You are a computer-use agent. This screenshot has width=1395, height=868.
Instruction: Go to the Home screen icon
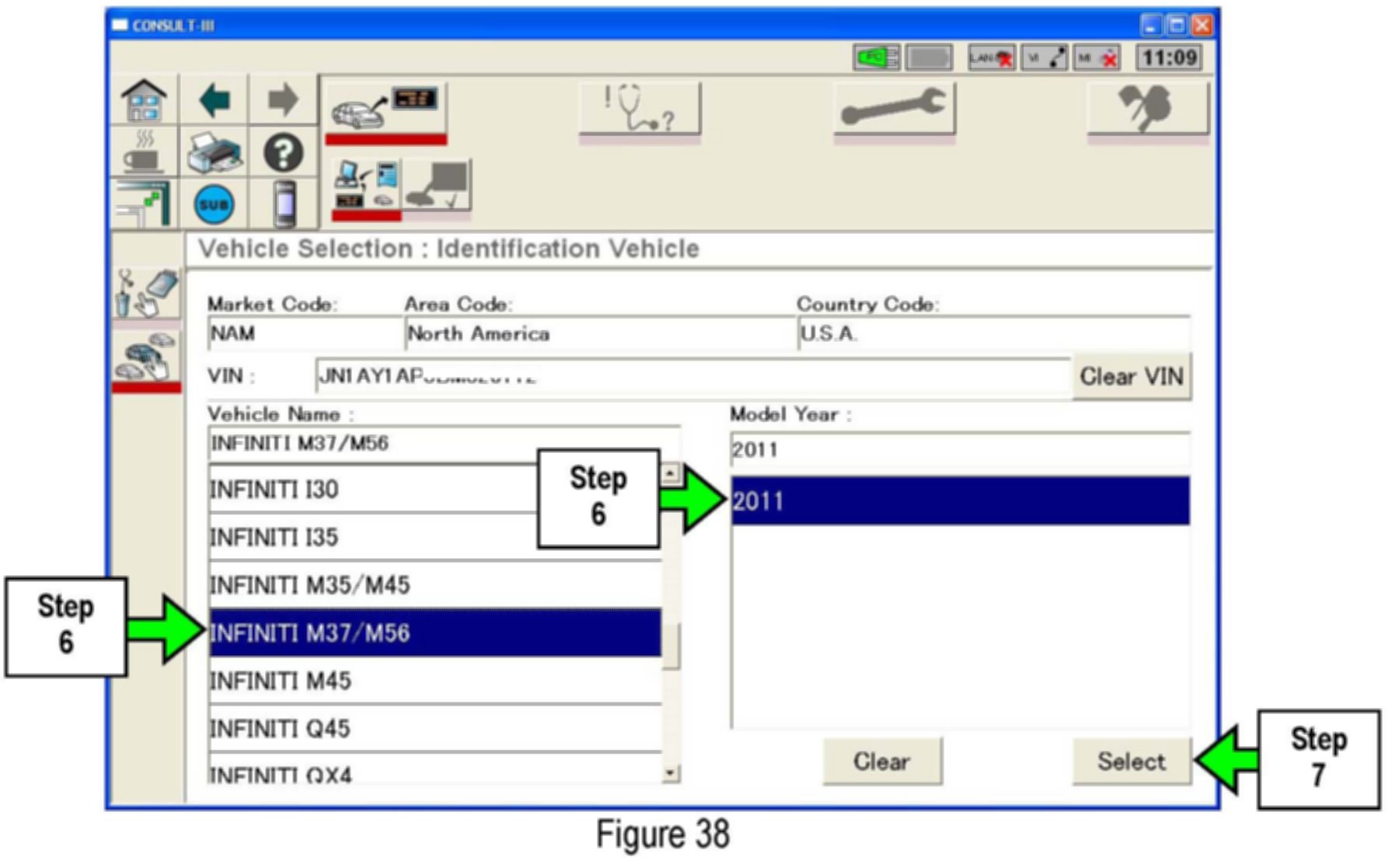coord(145,99)
